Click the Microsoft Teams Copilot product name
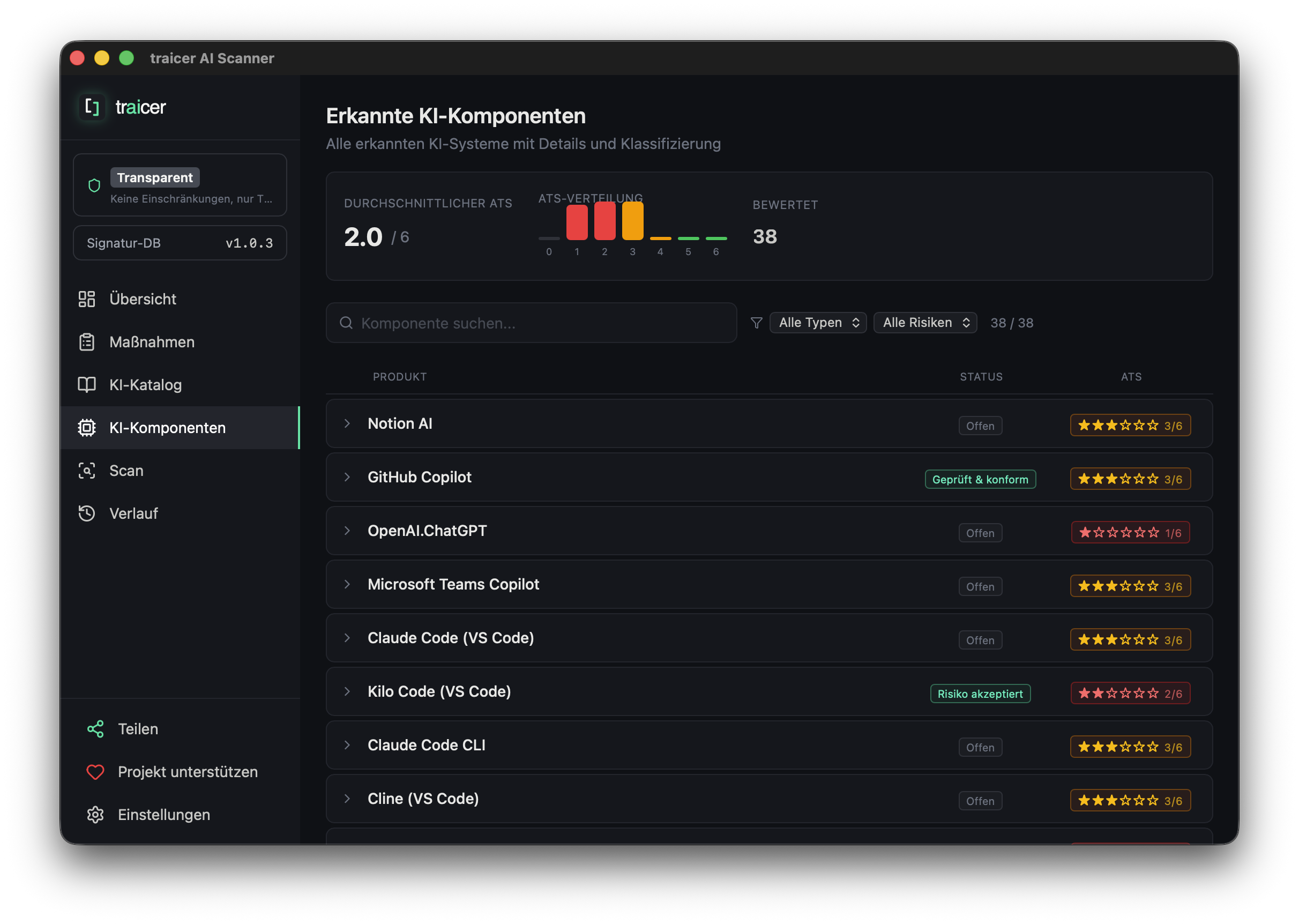The image size is (1299, 924). (453, 584)
